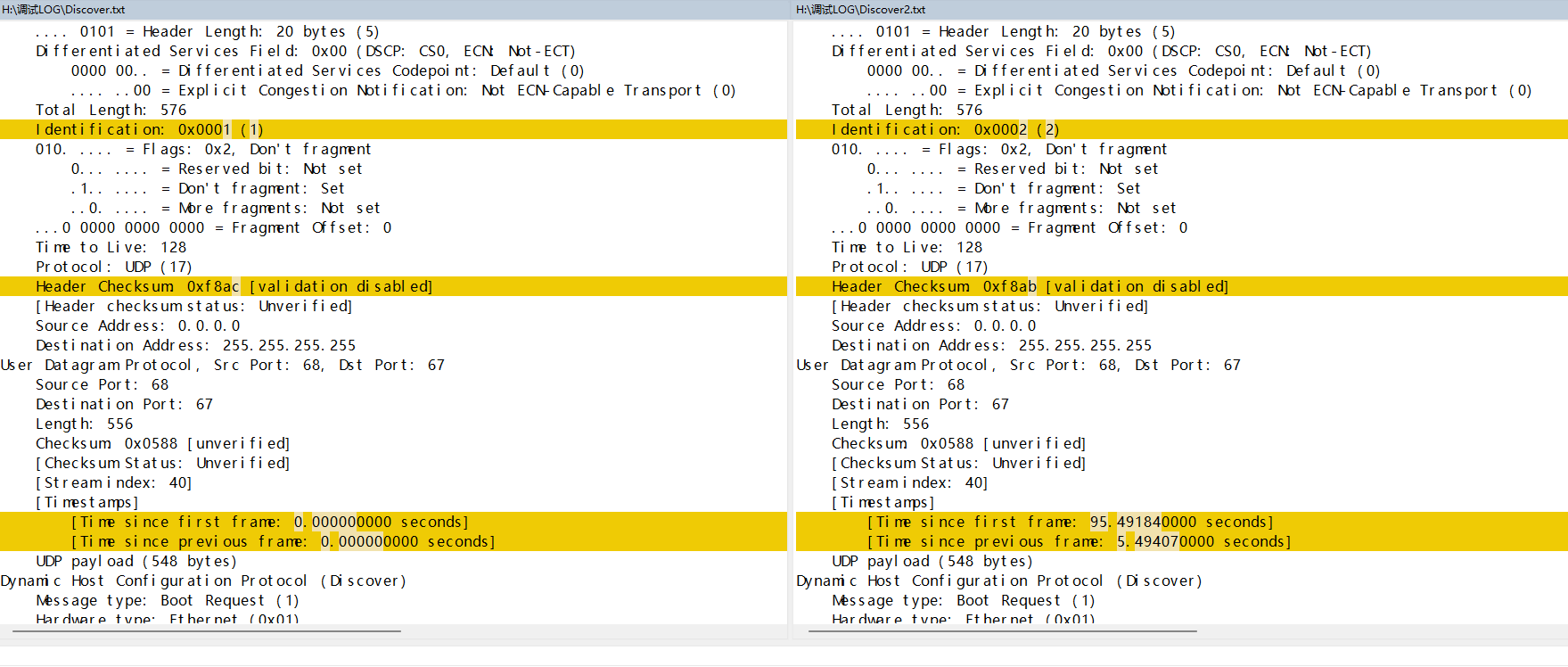Click right pane Checksum: 0x0588 [unverified]
This screenshot has width=1568, height=667.
click(x=959, y=443)
